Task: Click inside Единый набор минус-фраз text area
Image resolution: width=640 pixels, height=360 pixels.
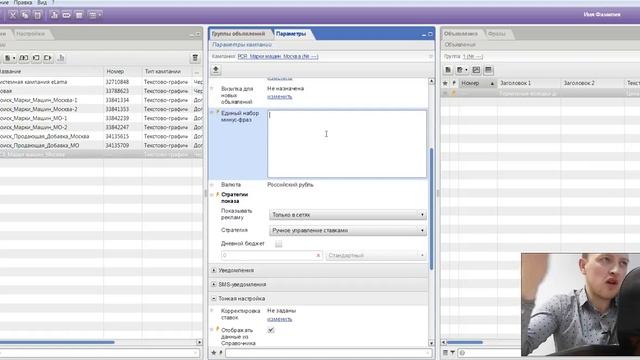Action: pos(347,144)
